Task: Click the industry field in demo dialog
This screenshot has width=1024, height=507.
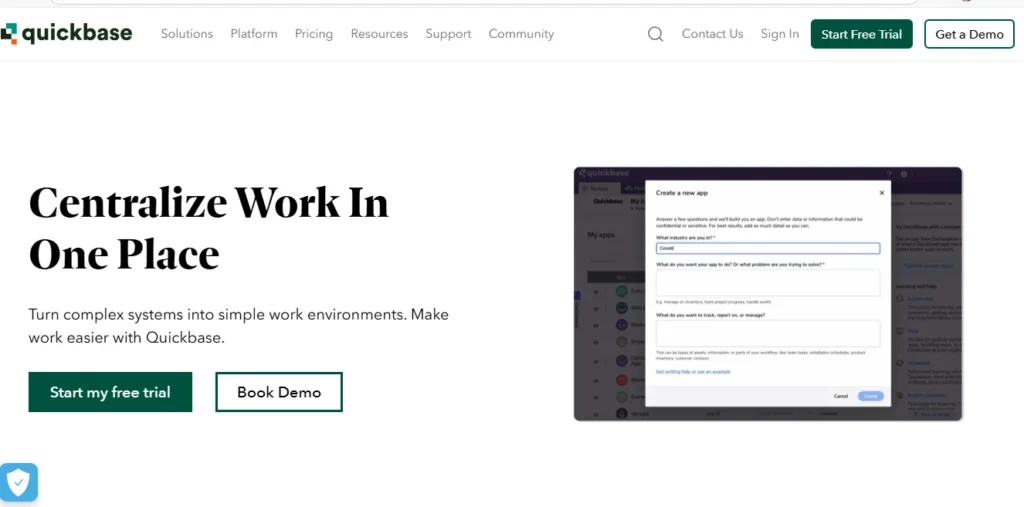Action: (768, 248)
